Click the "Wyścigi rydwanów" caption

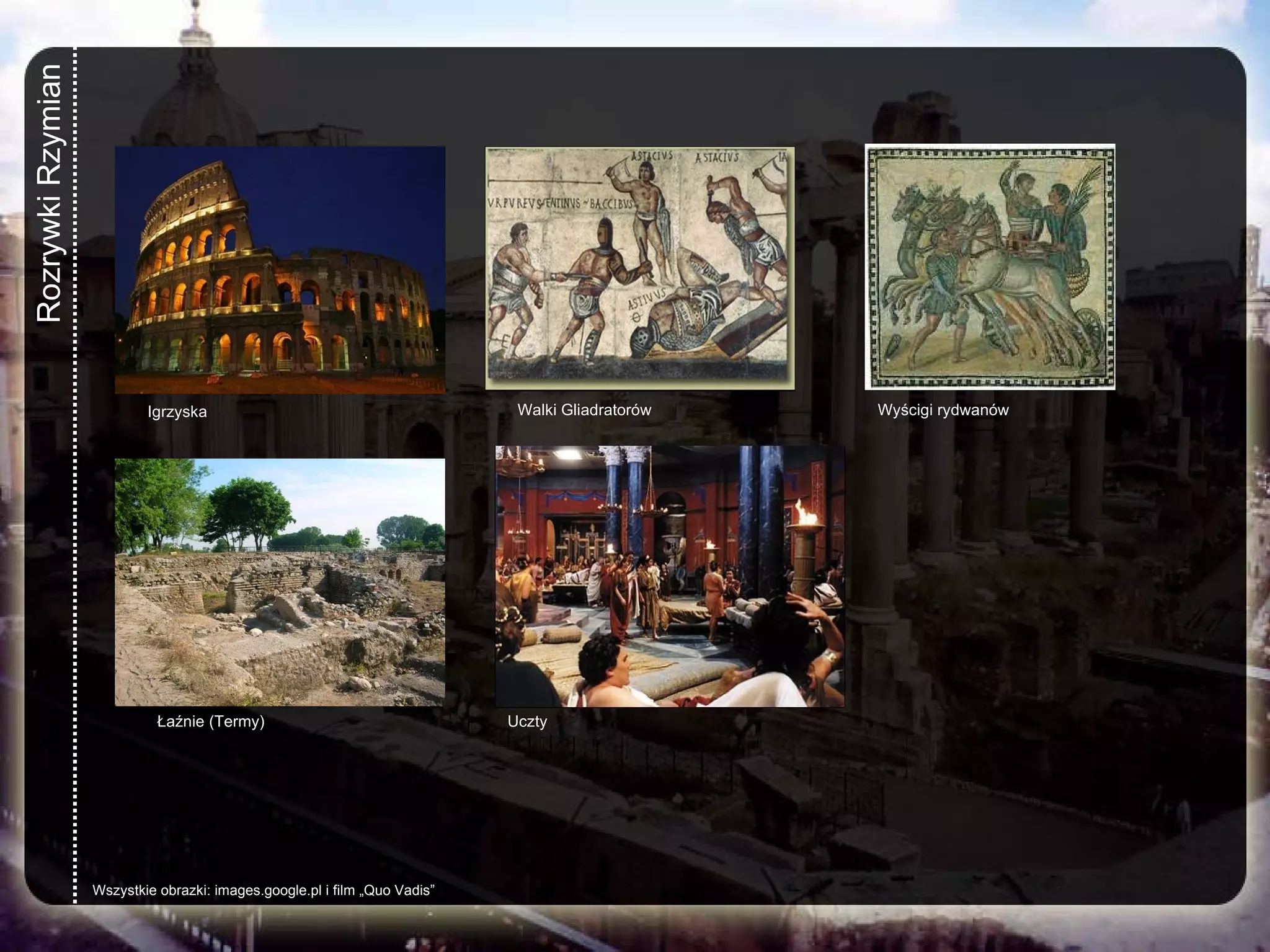click(943, 410)
